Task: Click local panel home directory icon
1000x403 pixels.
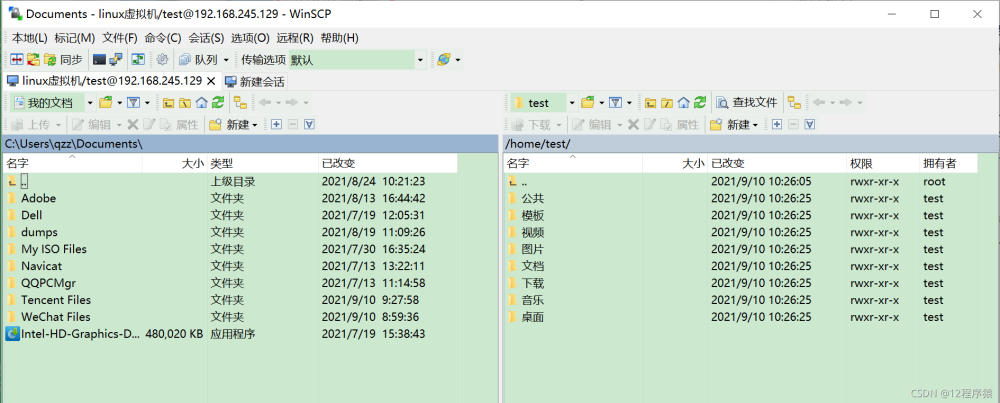Action: [202, 103]
